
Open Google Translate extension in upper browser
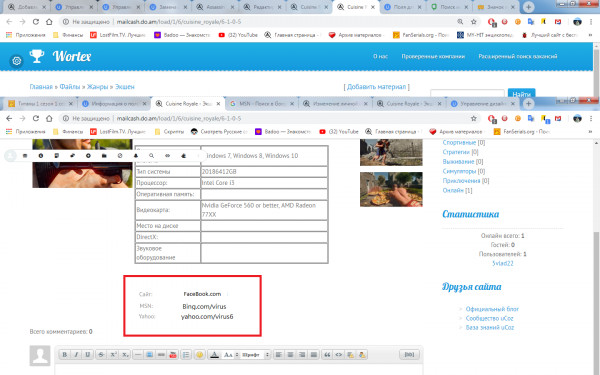click(x=531, y=22)
